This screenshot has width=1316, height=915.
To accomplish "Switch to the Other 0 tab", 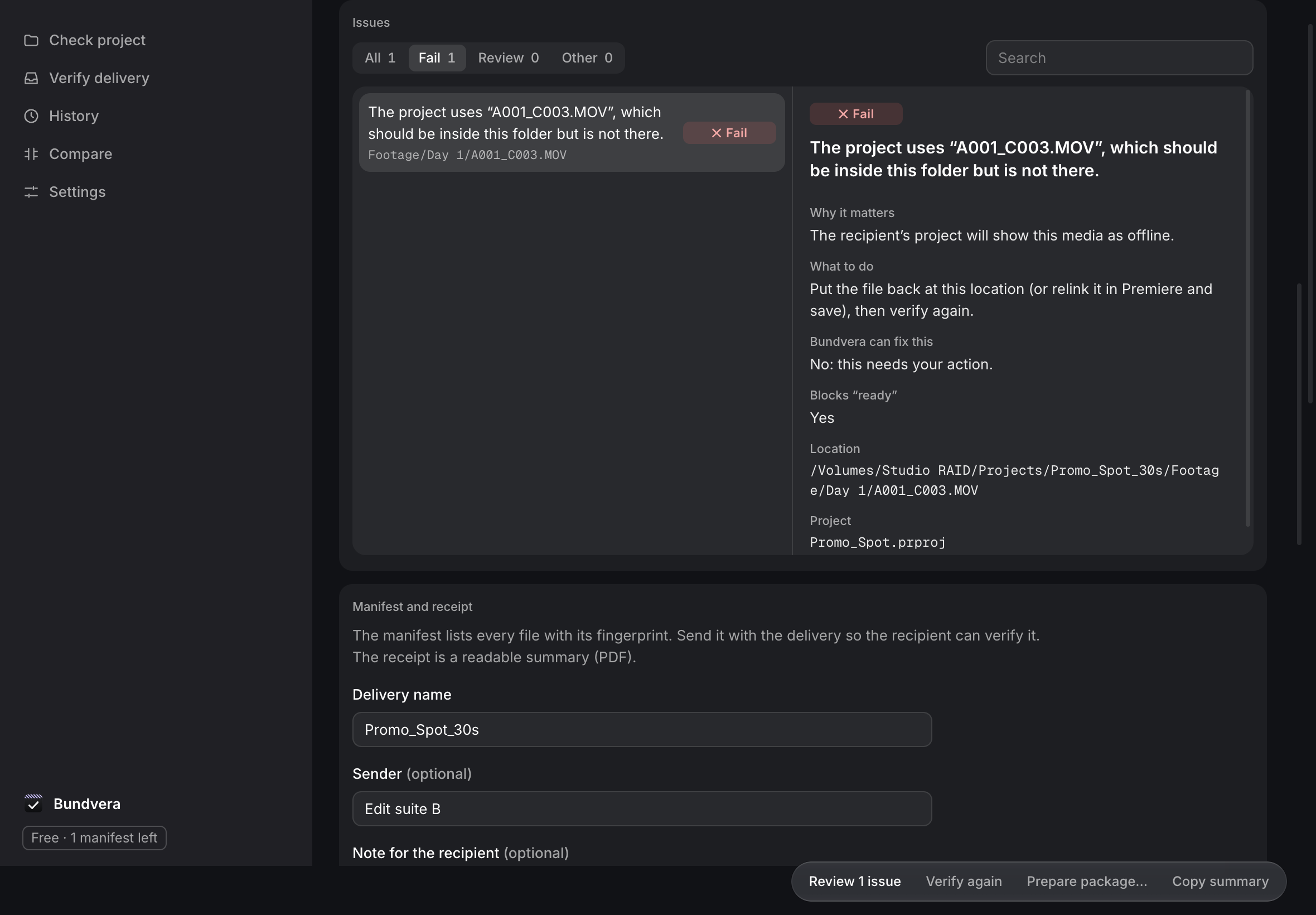I will point(587,58).
